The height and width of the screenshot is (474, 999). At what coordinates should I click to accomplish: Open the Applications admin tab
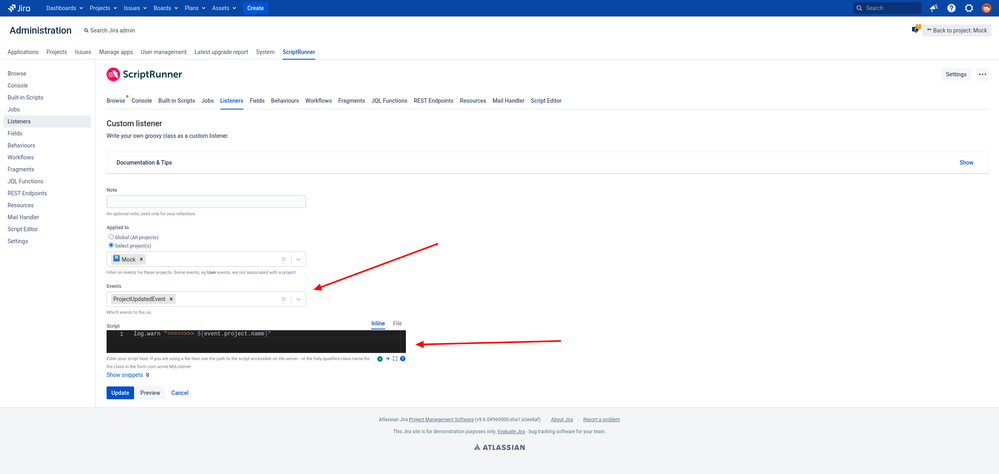point(23,52)
